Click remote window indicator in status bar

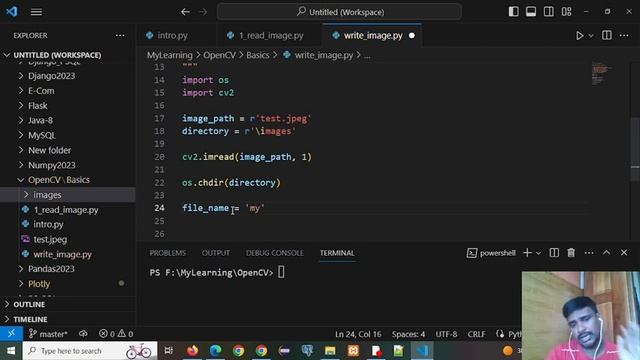tap(11, 334)
